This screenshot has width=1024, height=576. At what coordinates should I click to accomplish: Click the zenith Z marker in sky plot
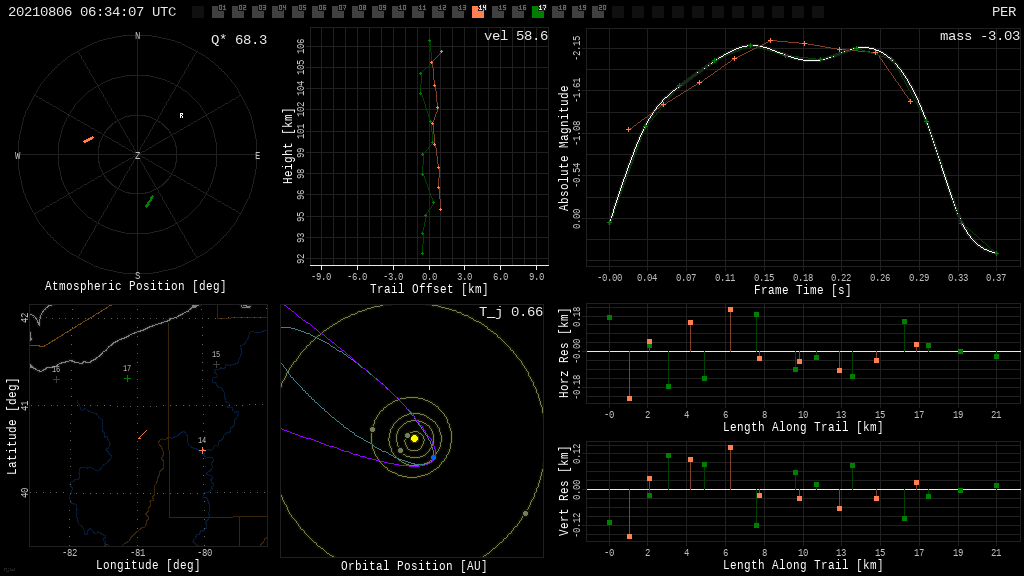137,156
